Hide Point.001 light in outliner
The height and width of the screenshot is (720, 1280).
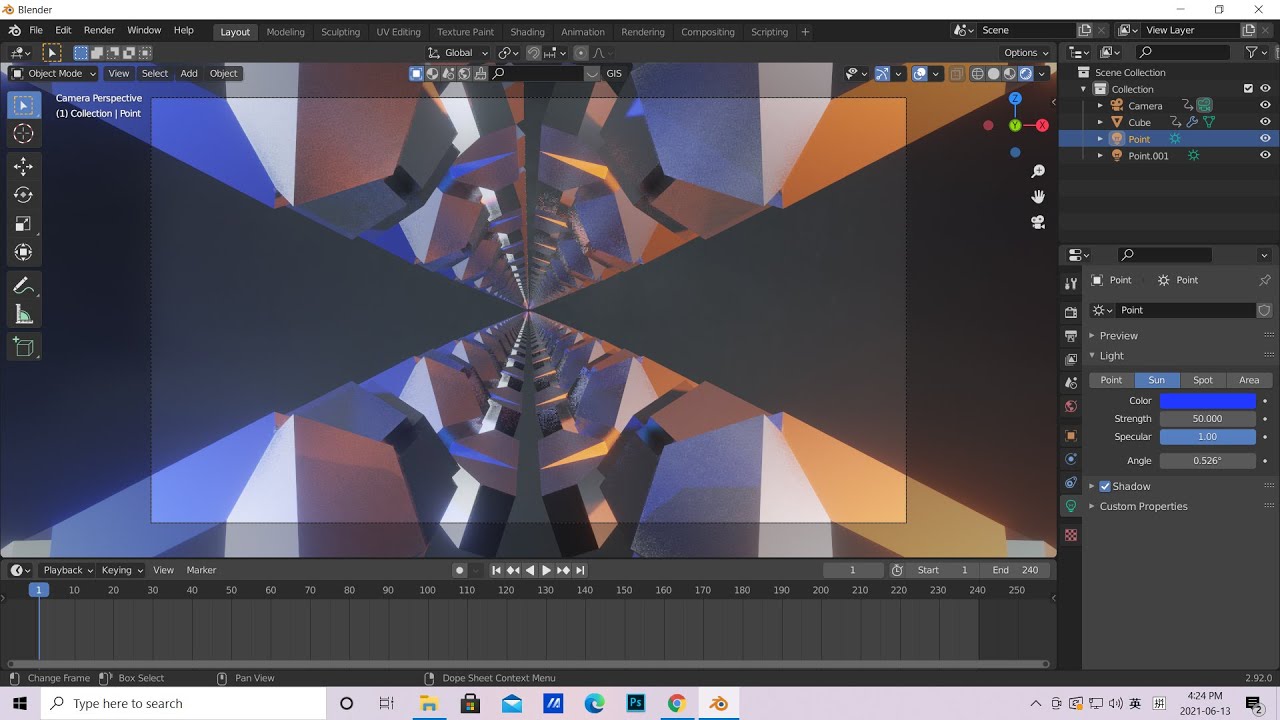pos(1265,155)
